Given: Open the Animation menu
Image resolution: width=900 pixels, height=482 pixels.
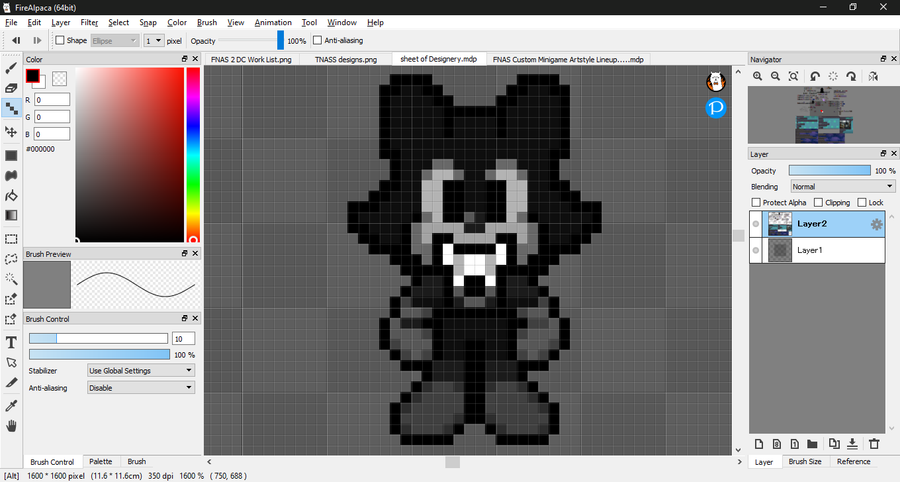Looking at the screenshot, I should [273, 22].
